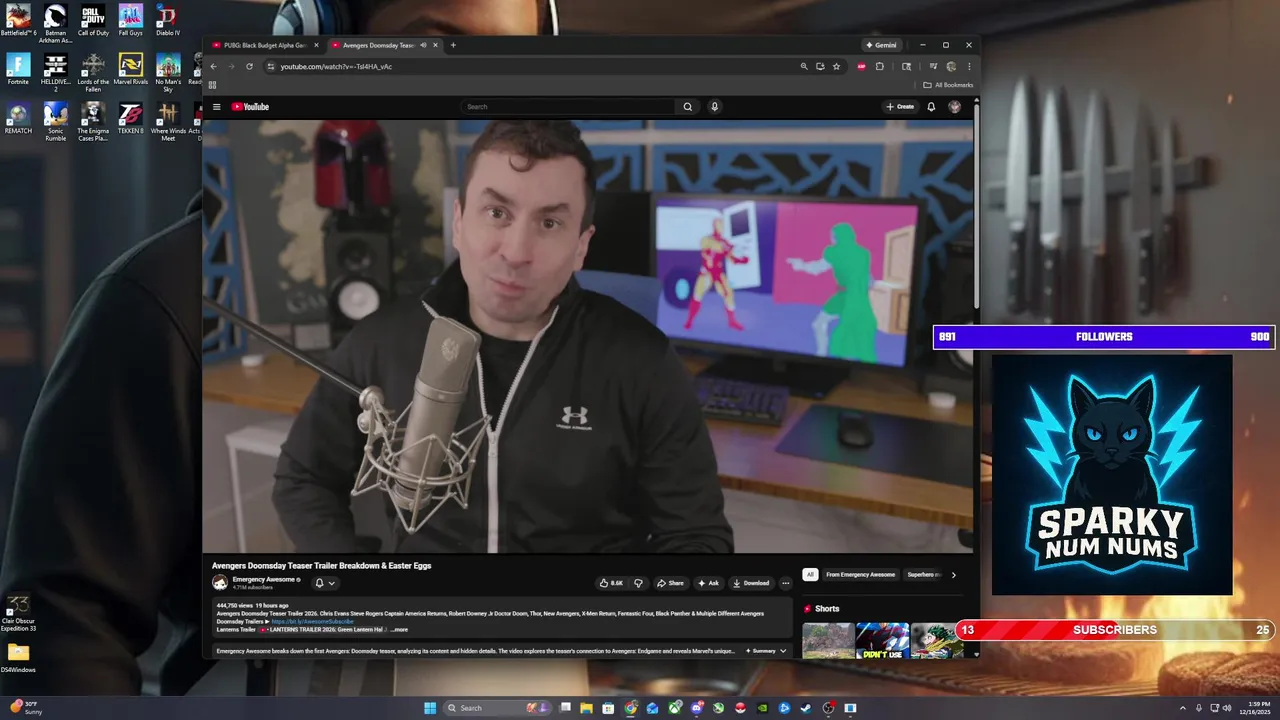This screenshot has width=1280, height=720.
Task: Launch Fortnite desktop shortcut
Action: click(x=18, y=70)
